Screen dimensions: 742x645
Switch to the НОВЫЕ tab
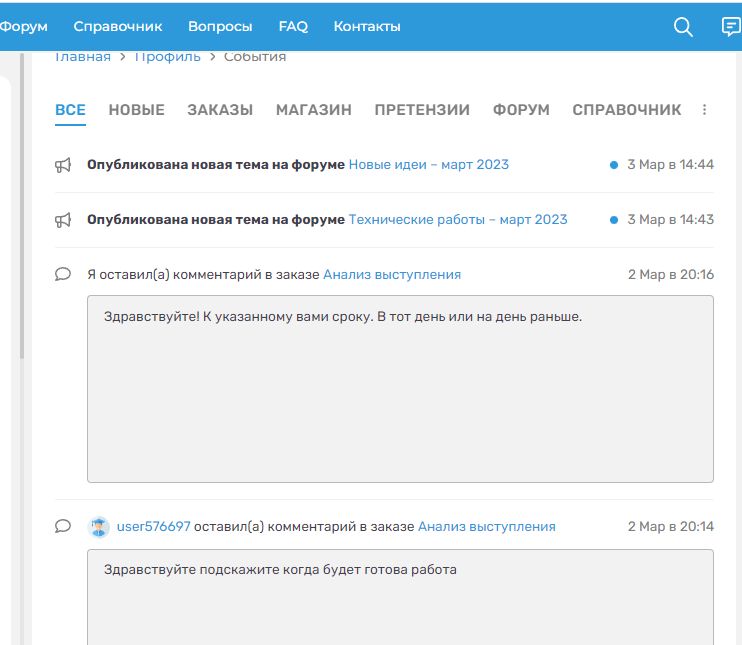(136, 110)
